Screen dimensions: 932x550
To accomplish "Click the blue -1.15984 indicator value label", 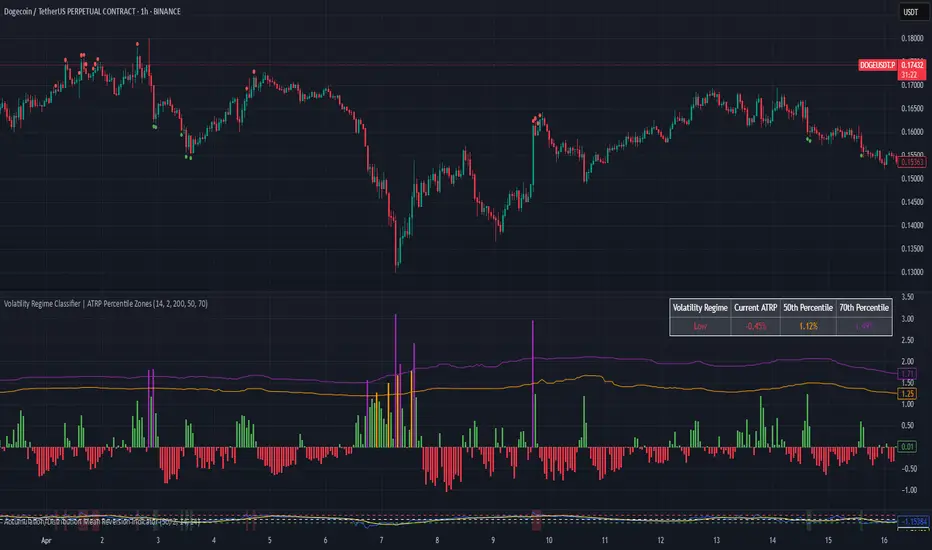I will point(913,521).
